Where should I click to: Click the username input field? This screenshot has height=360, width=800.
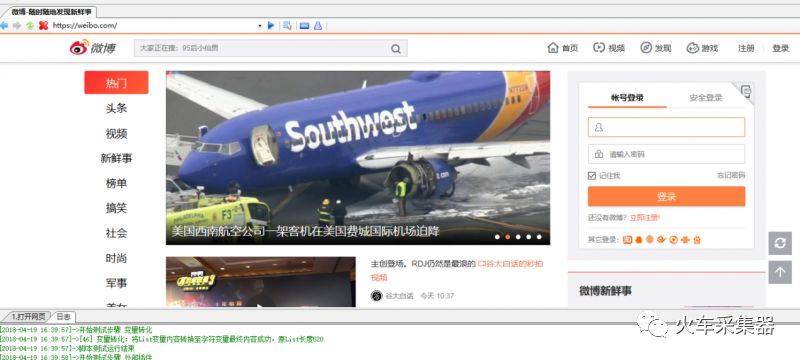coord(666,127)
